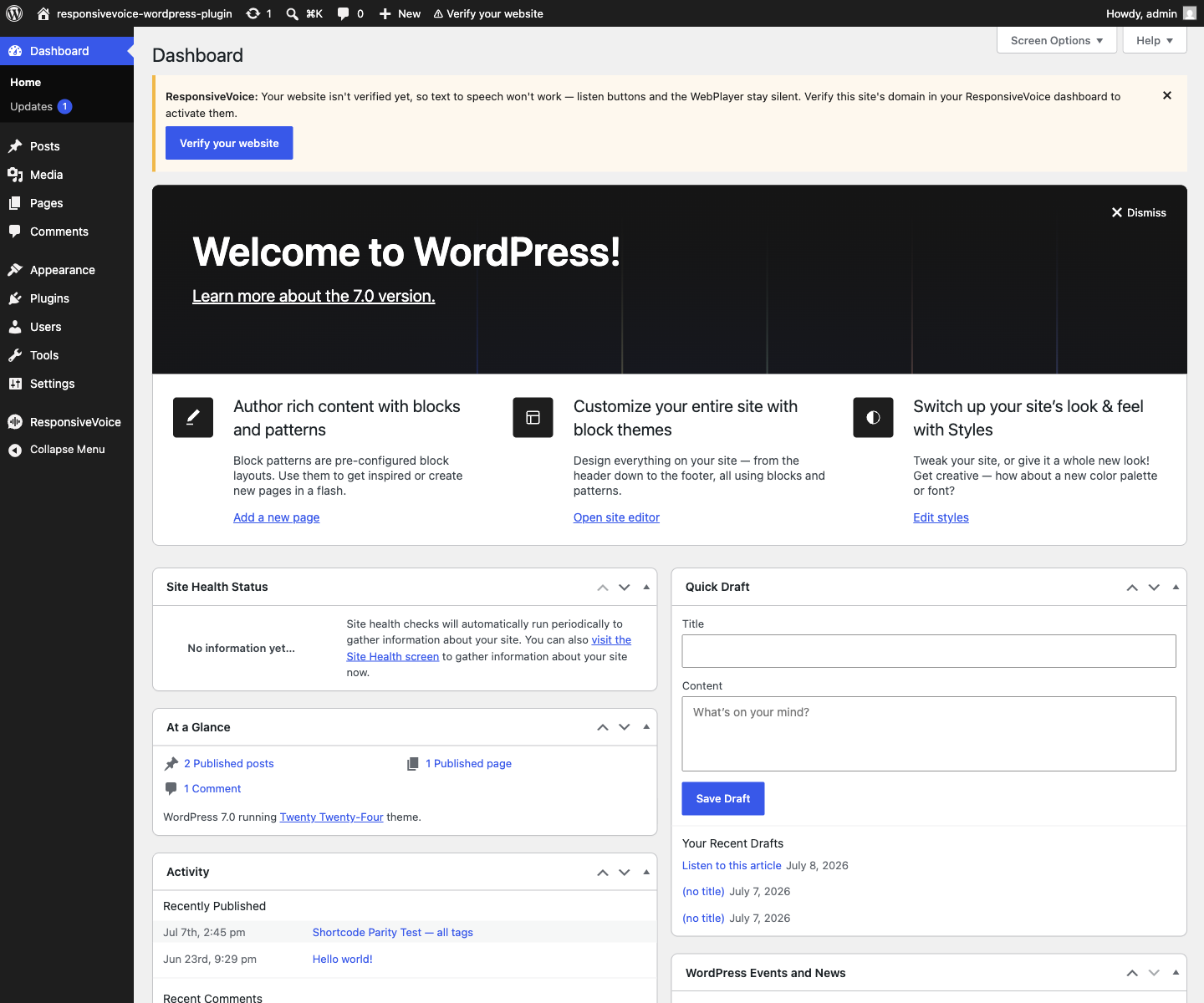Viewport: 1204px width, 1003px height.
Task: Move Site Health Status panel down
Action: click(625, 587)
